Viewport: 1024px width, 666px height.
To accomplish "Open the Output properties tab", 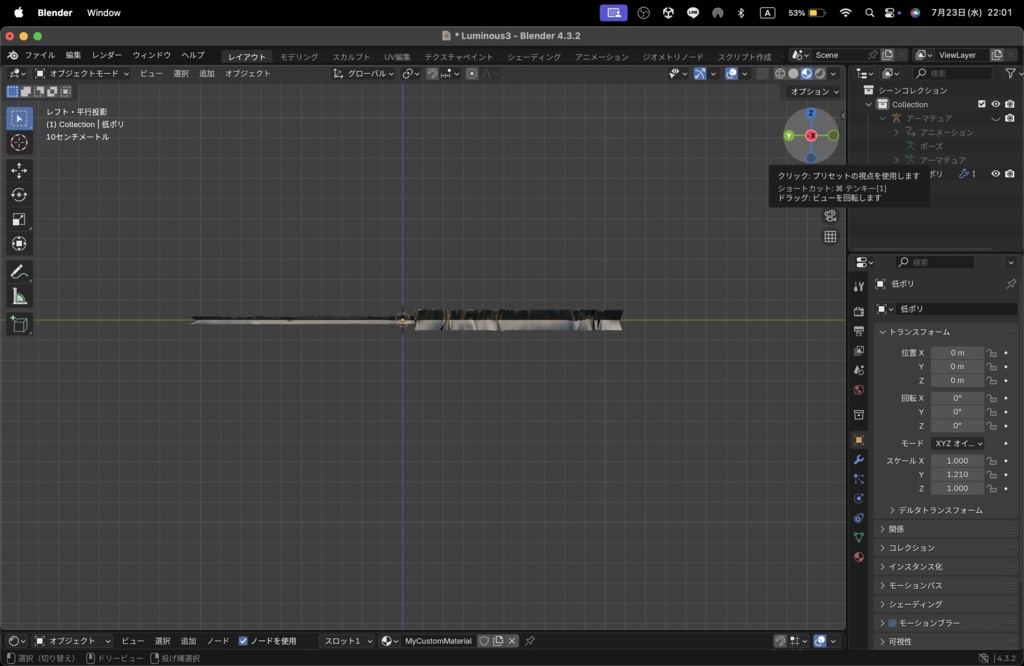I will pos(859,331).
